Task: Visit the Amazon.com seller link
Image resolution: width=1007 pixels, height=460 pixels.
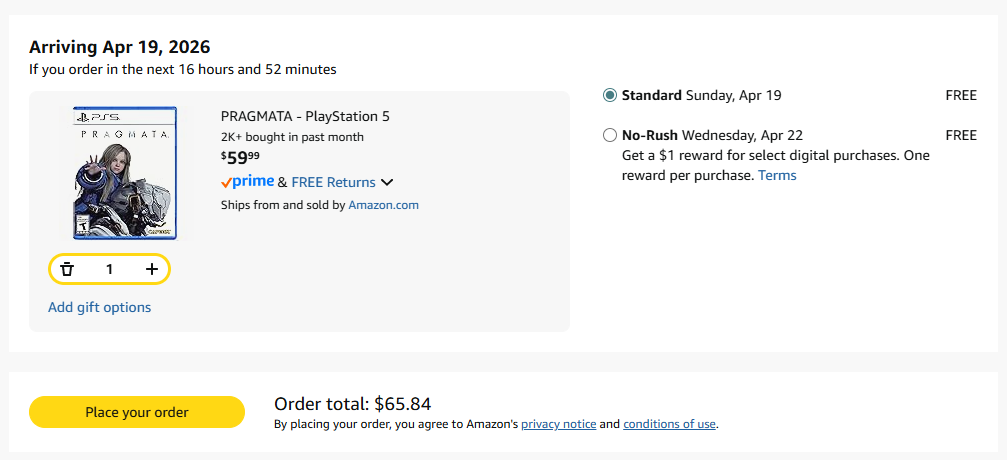Action: pos(383,205)
